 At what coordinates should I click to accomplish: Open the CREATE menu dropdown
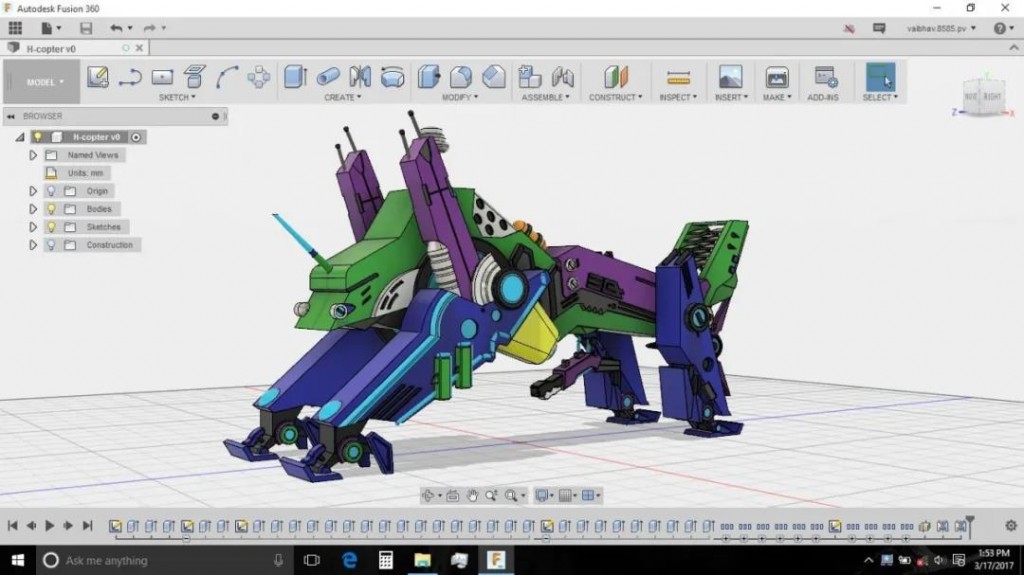point(343,97)
